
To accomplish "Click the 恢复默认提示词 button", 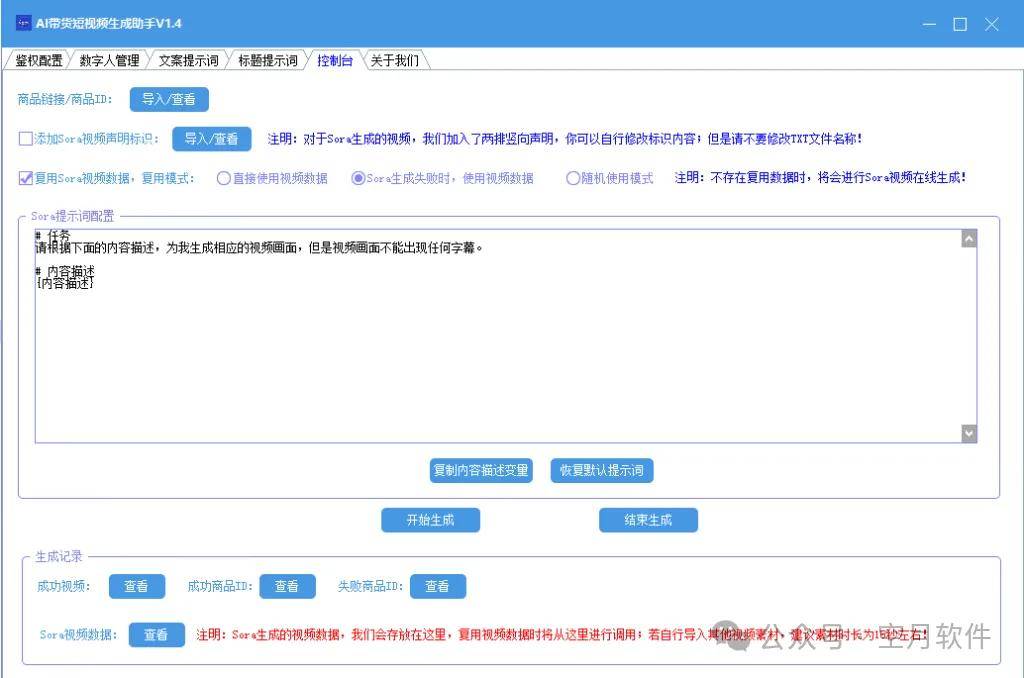I will pos(601,470).
